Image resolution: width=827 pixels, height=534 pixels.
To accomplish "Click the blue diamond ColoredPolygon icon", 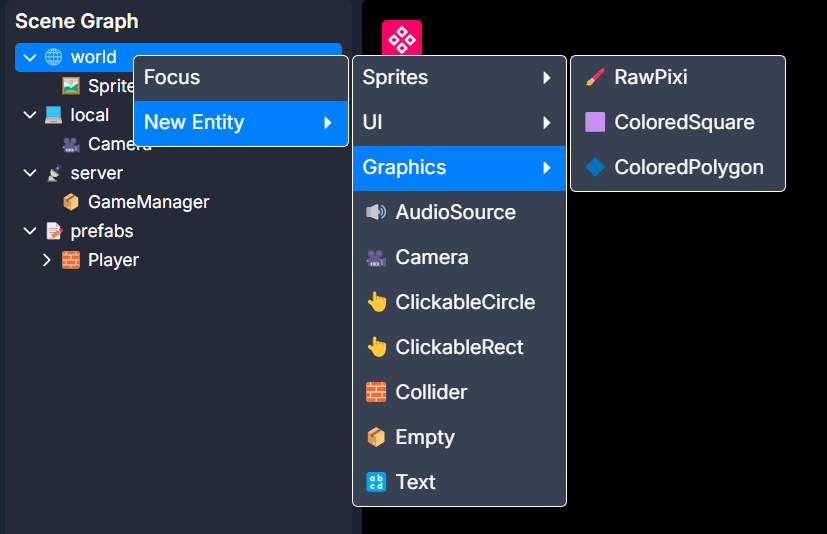I will click(595, 167).
